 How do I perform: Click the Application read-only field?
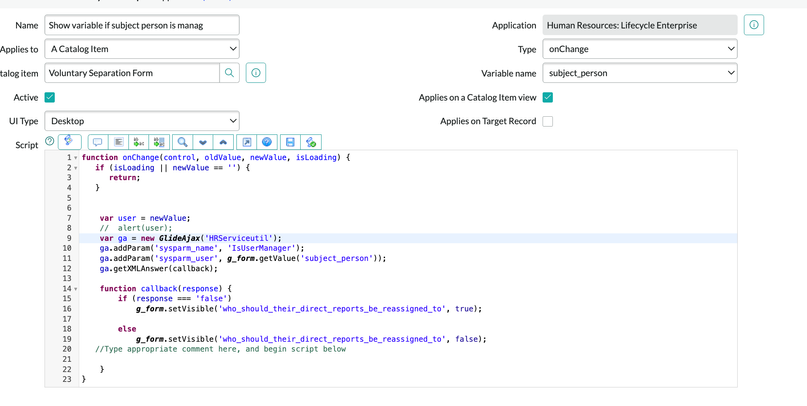point(640,25)
